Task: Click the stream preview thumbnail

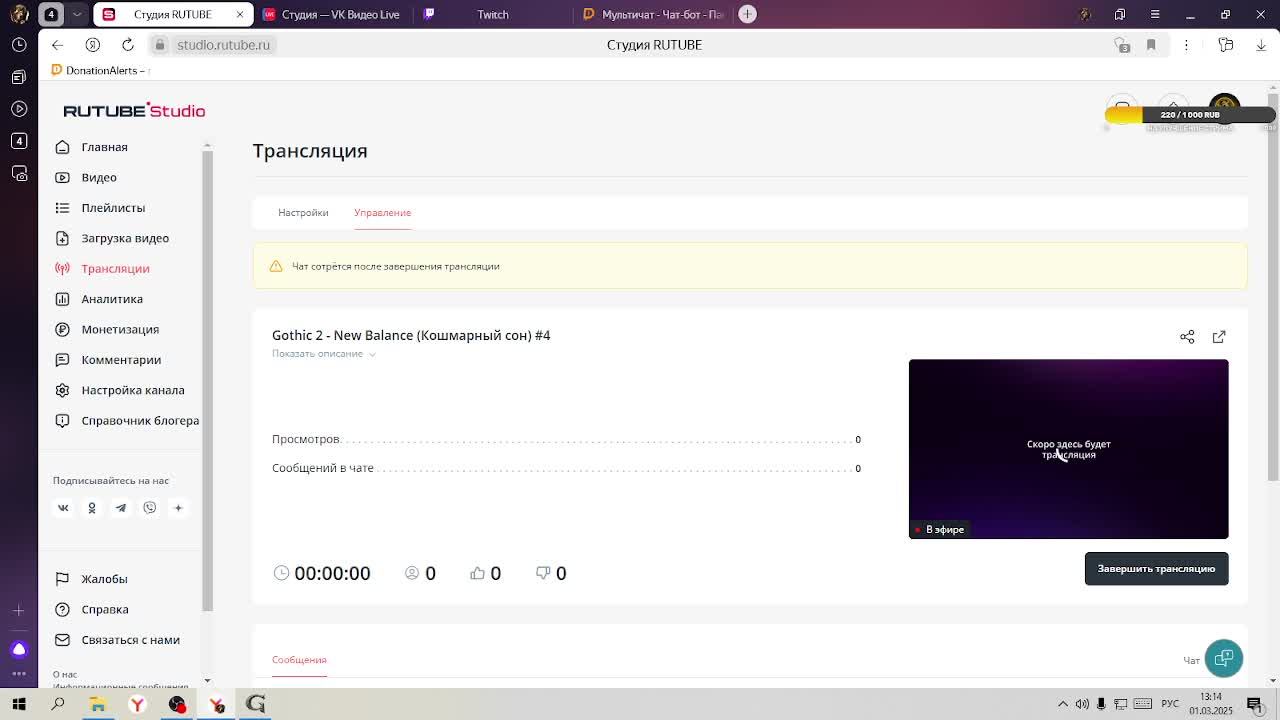Action: [1068, 449]
